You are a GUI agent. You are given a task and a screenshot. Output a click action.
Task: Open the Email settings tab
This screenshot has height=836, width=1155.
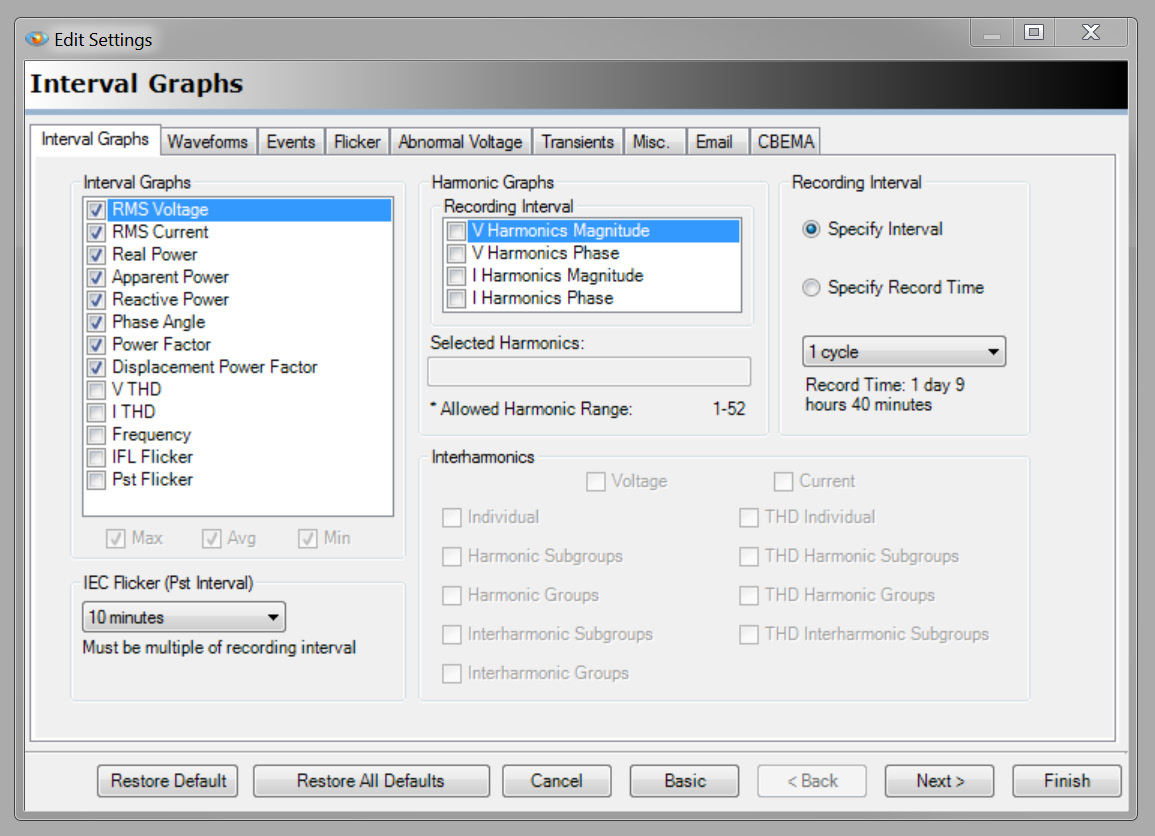[x=716, y=141]
